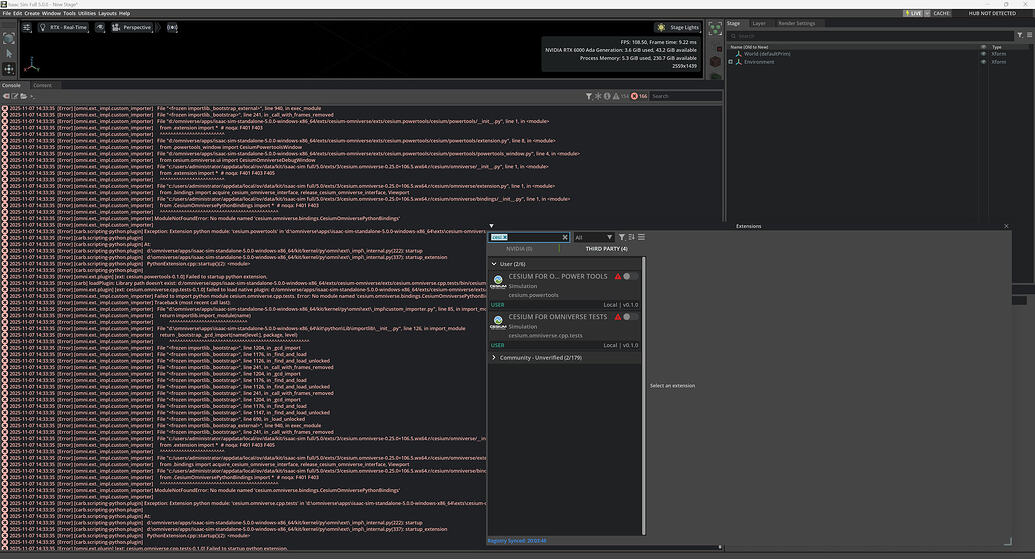
Task: Open the viewport settings icon
Action: pyautogui.click(x=27, y=28)
